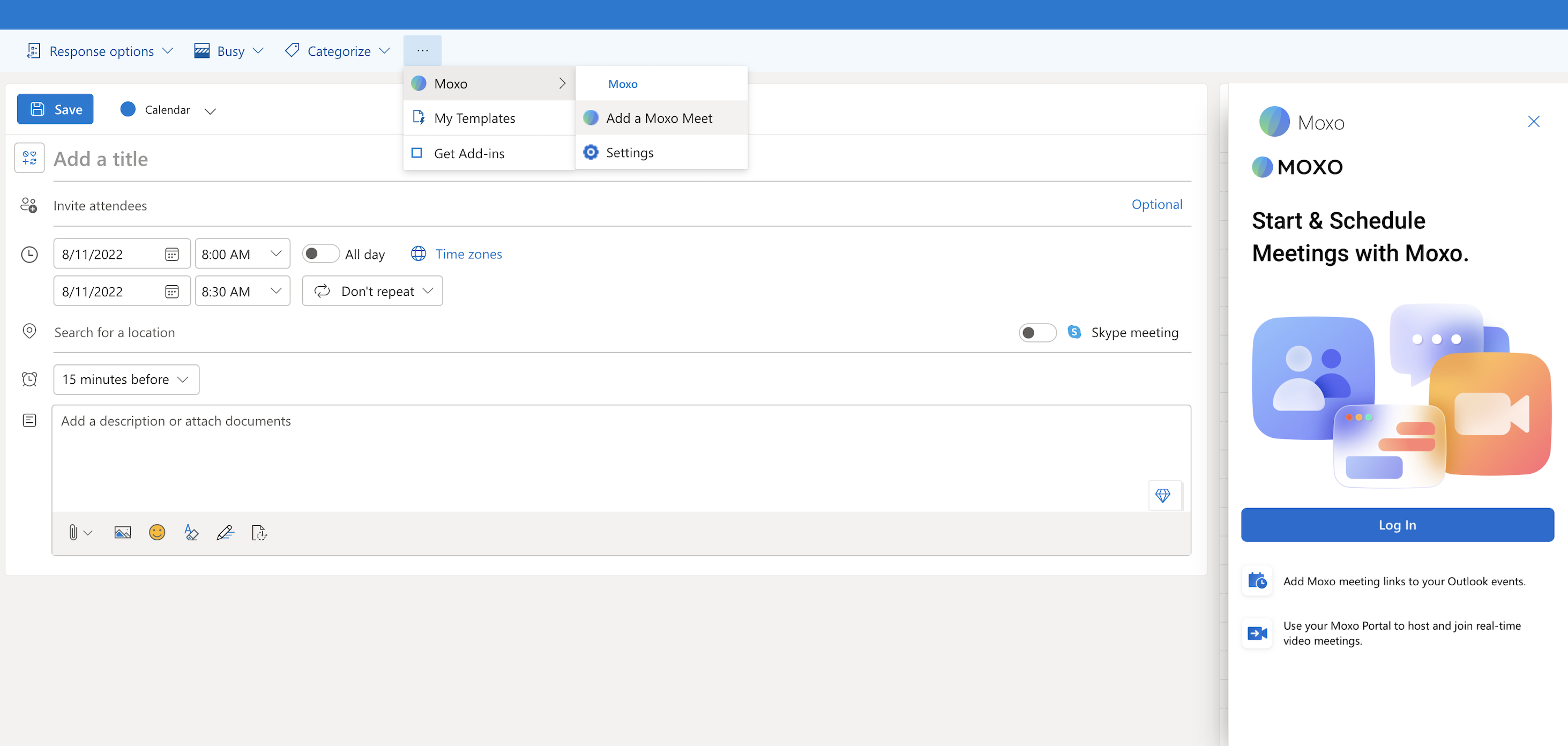Click the location pin icon
1568x746 pixels.
point(29,332)
